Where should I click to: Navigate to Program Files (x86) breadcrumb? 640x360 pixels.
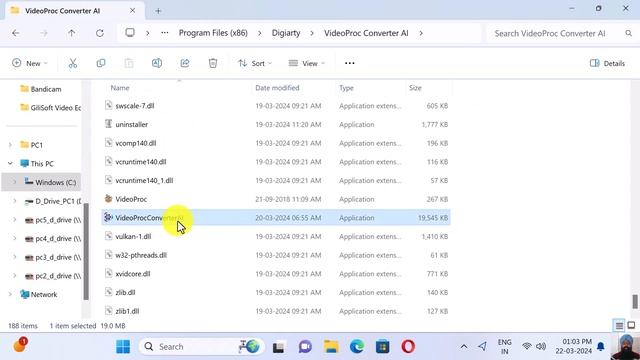[x=213, y=33]
